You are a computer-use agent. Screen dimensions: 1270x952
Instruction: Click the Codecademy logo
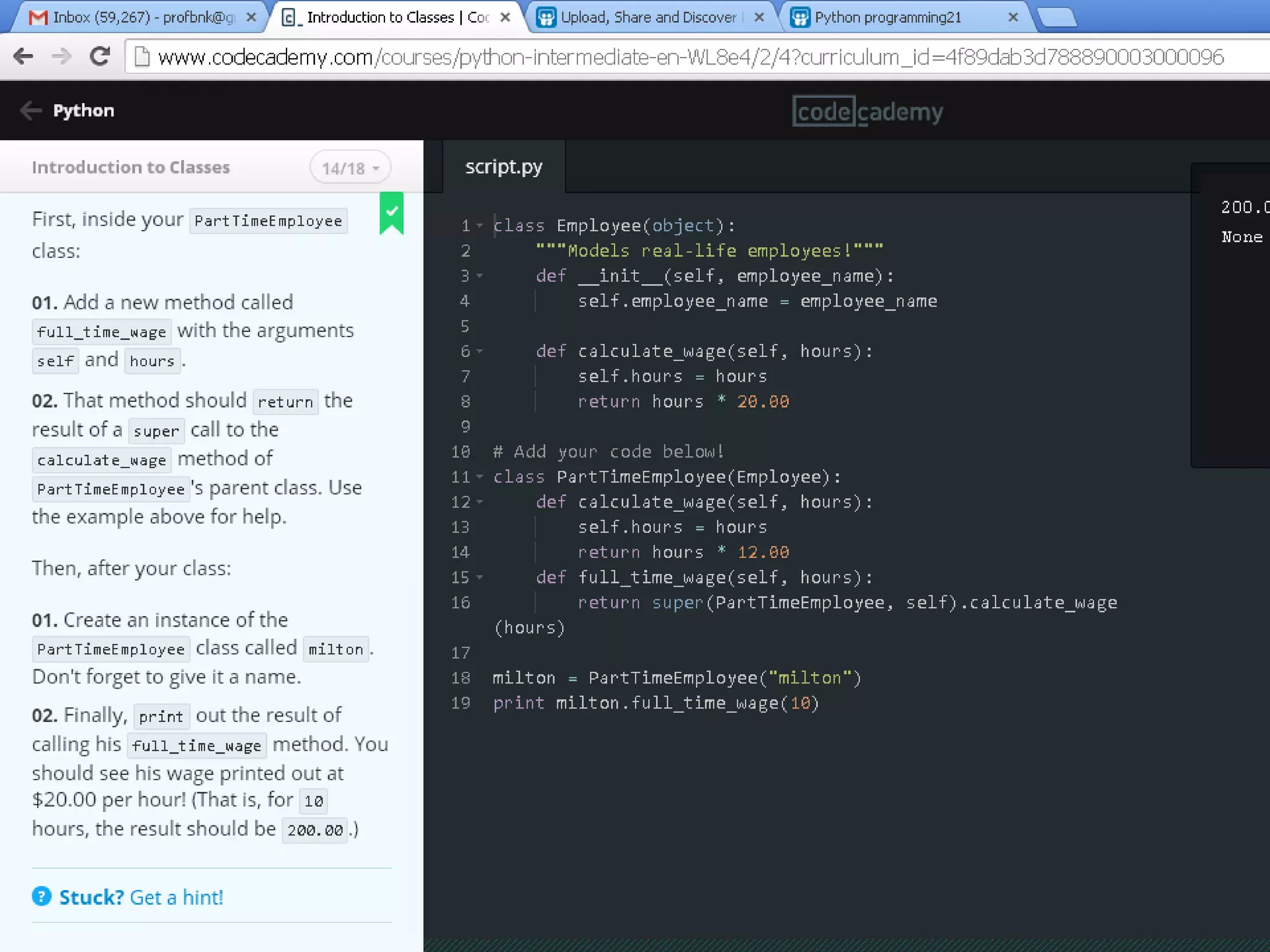click(x=868, y=112)
